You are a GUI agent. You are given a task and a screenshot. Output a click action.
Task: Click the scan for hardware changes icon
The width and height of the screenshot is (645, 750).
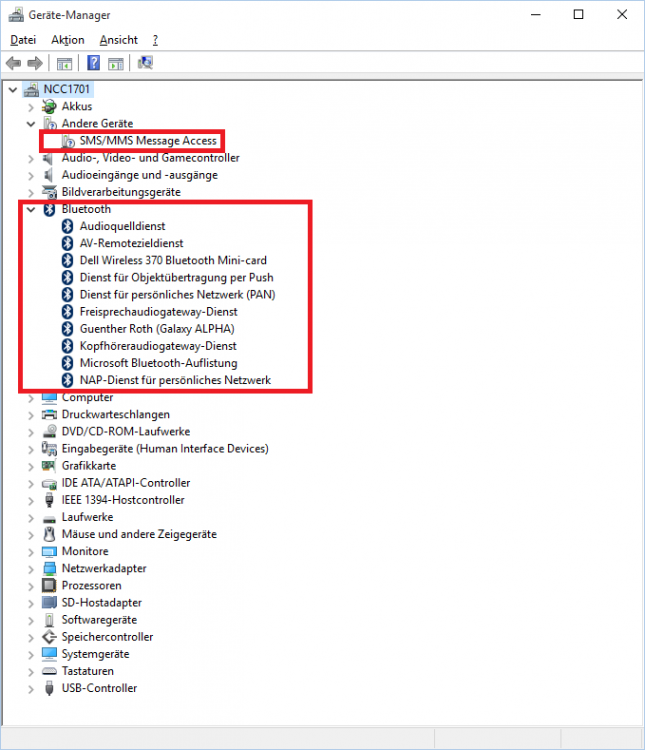pyautogui.click(x=145, y=63)
